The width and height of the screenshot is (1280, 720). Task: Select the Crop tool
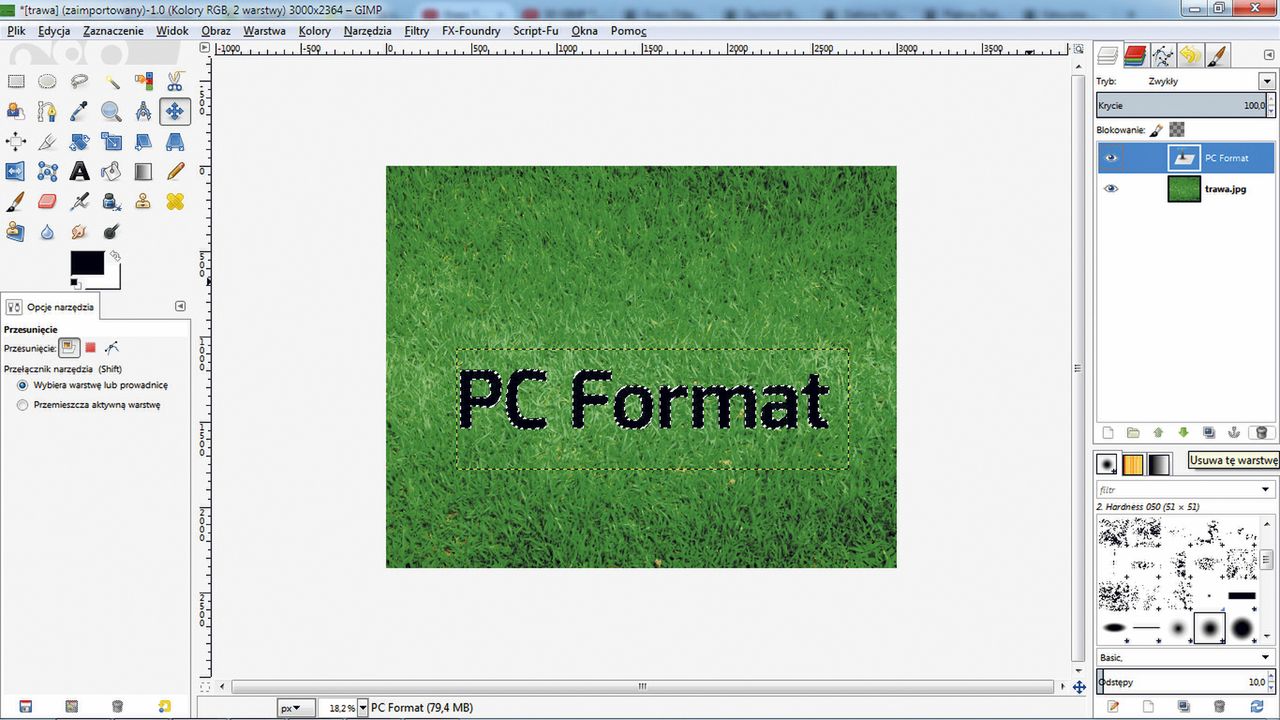coord(47,142)
